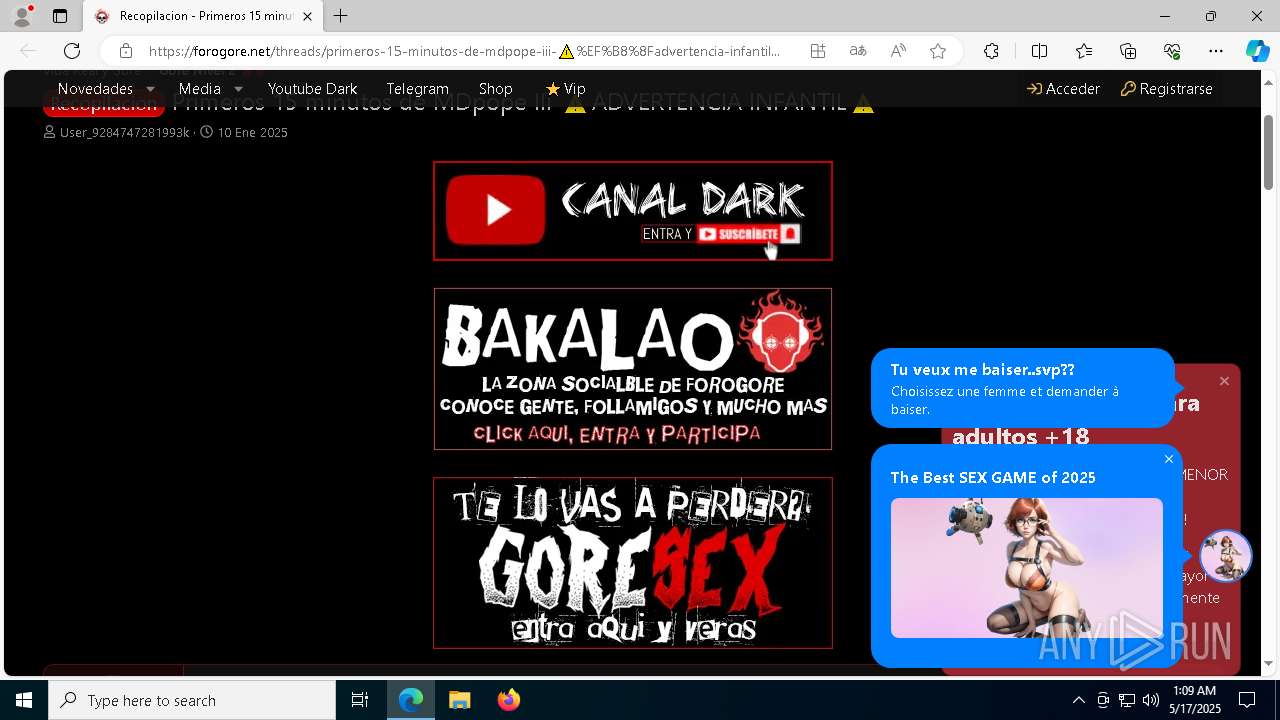
Task: Close the Recopilacion browser tab
Action: click(x=307, y=16)
